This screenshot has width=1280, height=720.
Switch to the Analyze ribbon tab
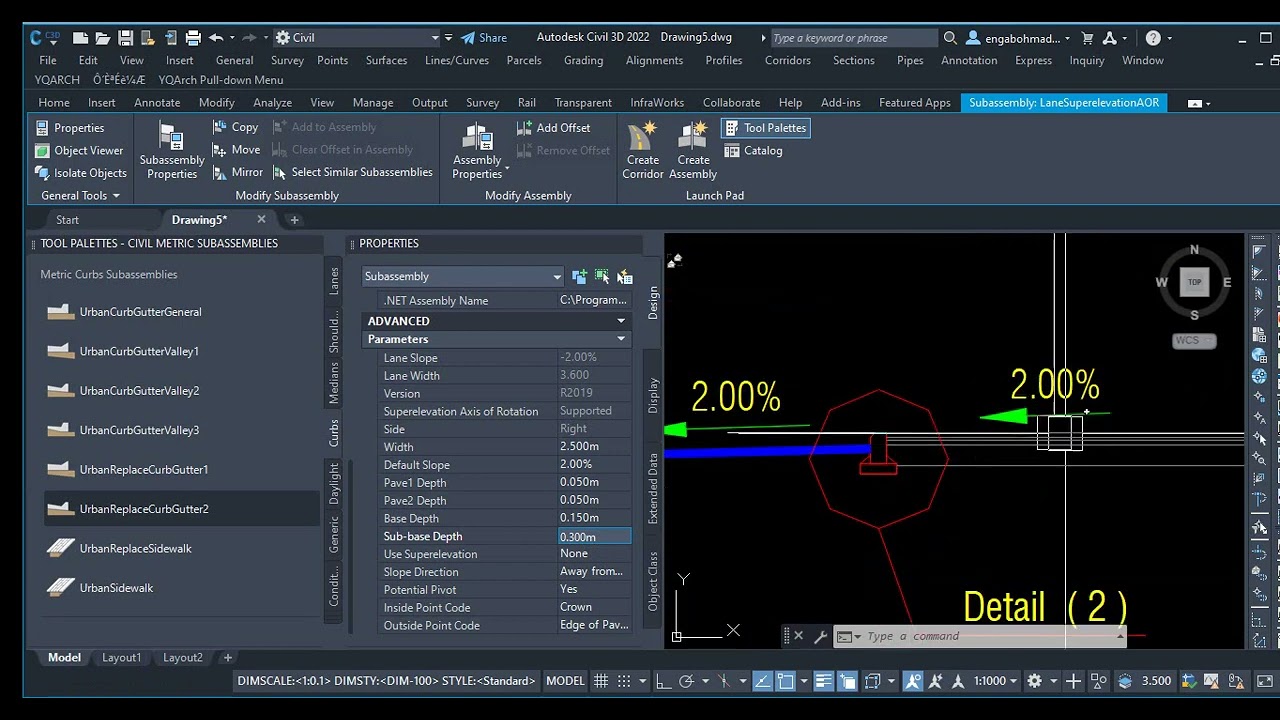tap(272, 102)
